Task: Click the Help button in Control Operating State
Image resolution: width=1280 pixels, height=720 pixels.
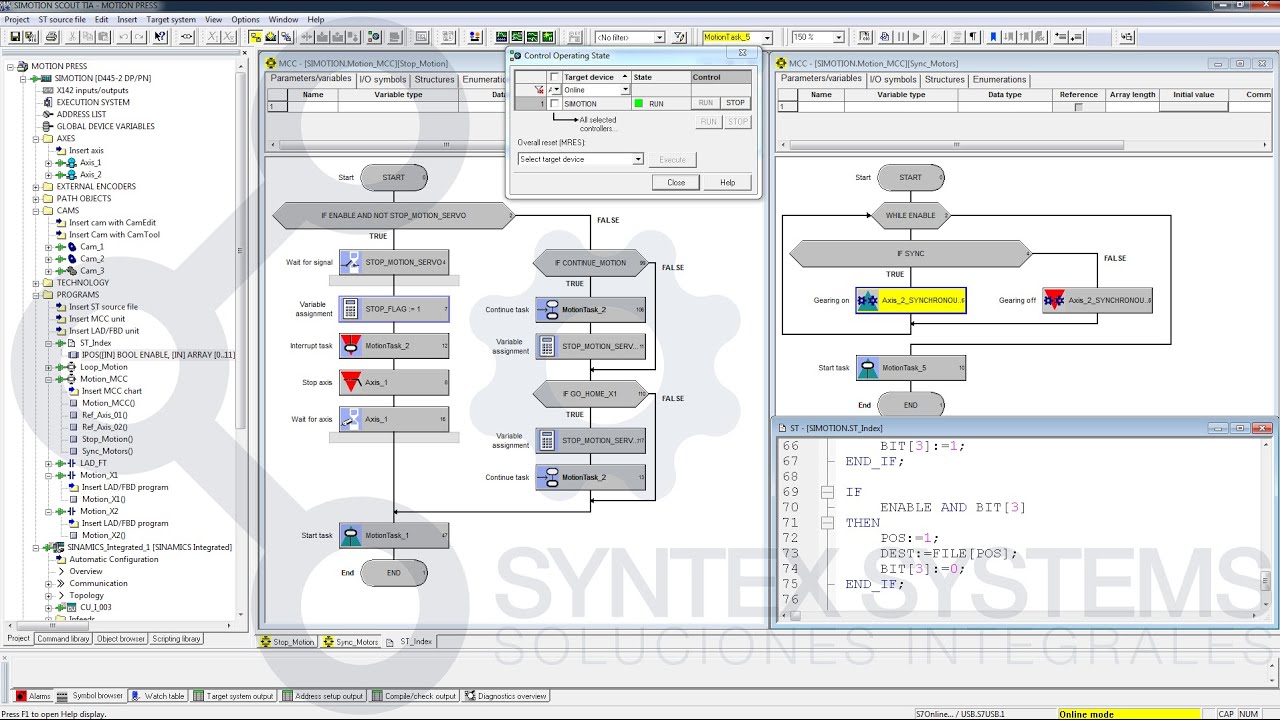Action: click(727, 182)
